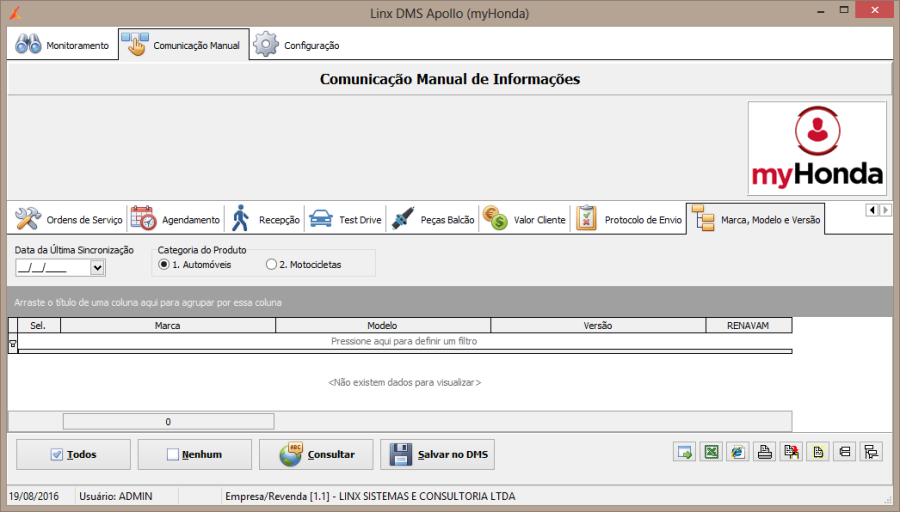Viewport: 900px width, 512px height.
Task: Click the hierarchy icon for Marca, Modelo e Versão
Action: click(703, 218)
